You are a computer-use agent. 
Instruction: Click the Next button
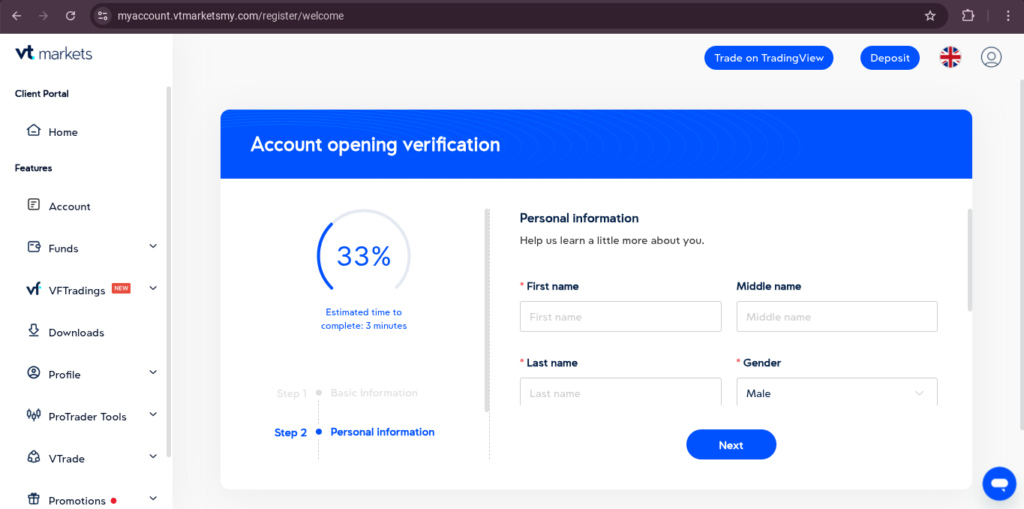[x=731, y=445]
